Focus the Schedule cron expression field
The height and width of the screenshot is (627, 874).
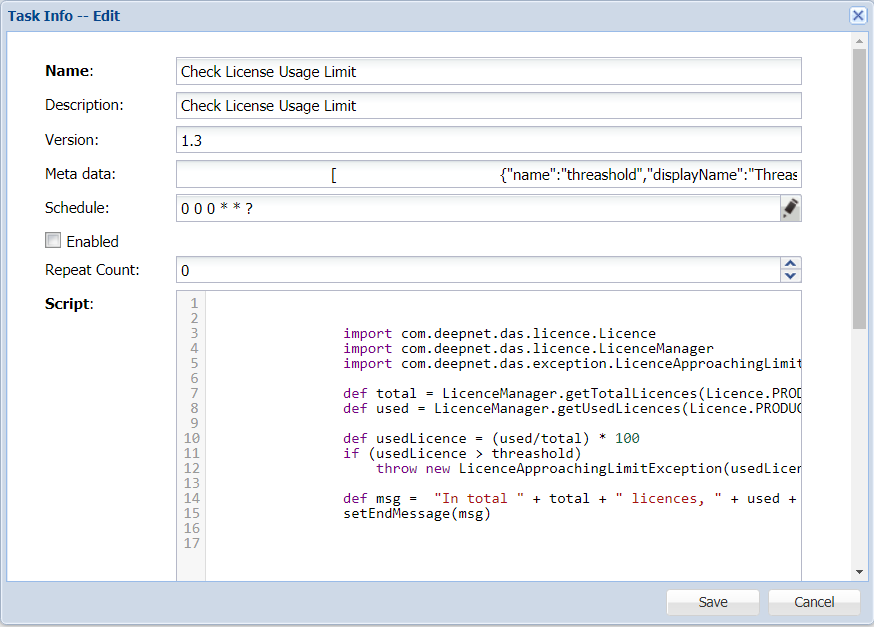[x=477, y=208]
